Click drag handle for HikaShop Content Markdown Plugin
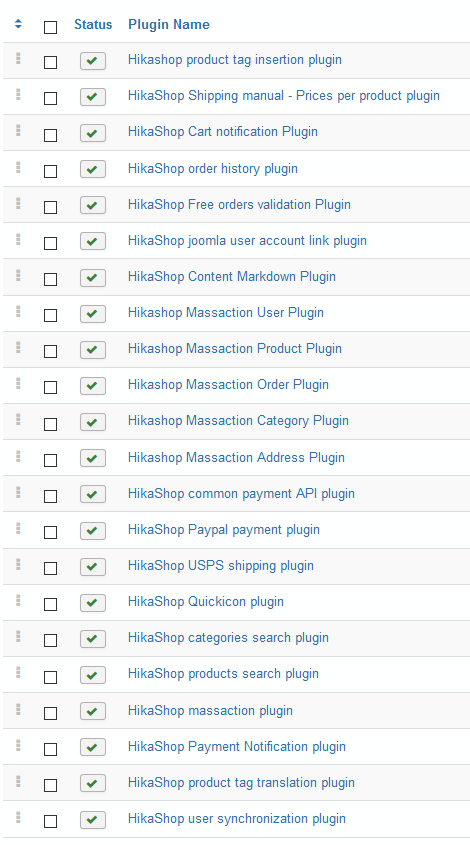 pyautogui.click(x=18, y=275)
